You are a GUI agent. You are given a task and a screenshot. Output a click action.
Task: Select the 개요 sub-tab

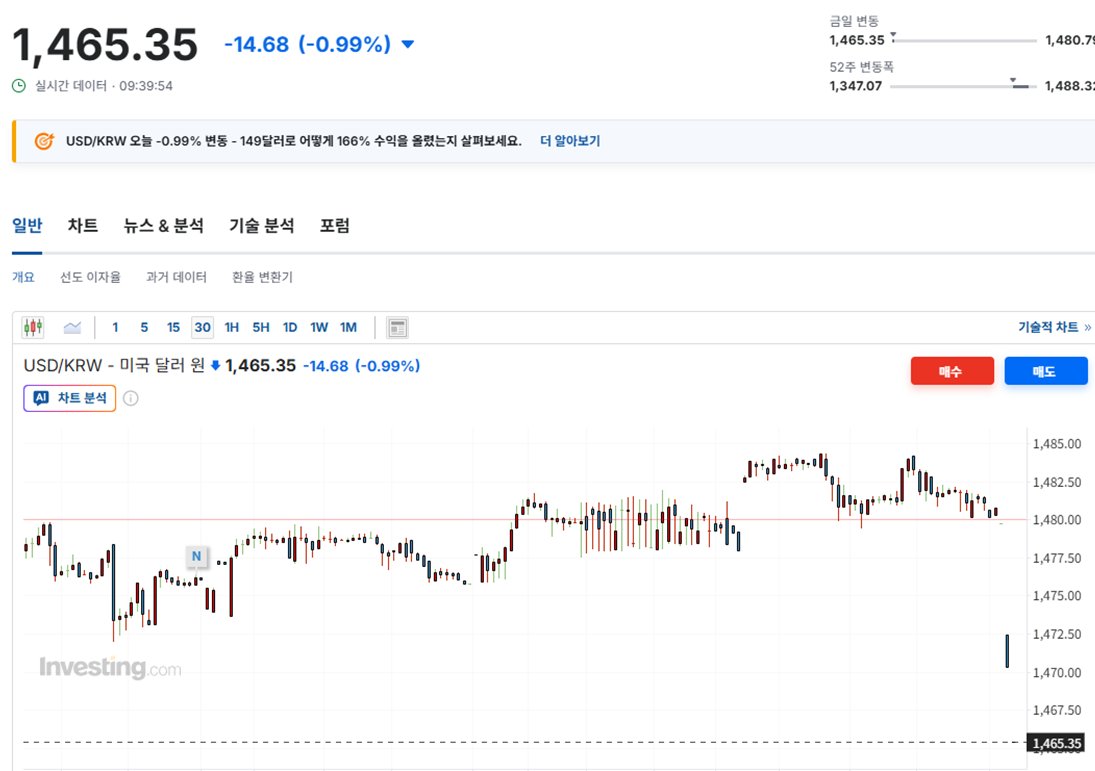[x=23, y=277]
